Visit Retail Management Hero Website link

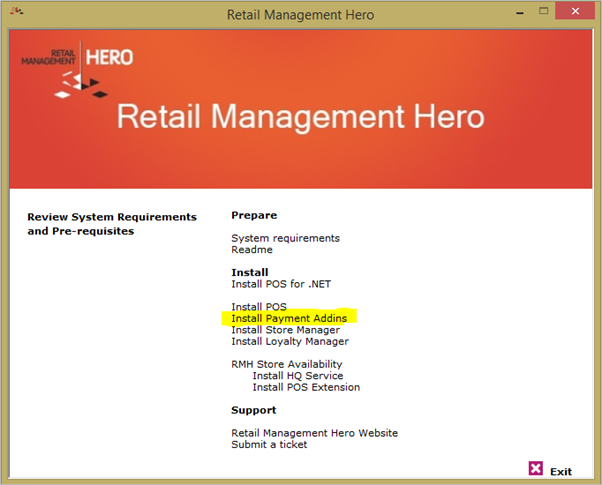pos(314,433)
